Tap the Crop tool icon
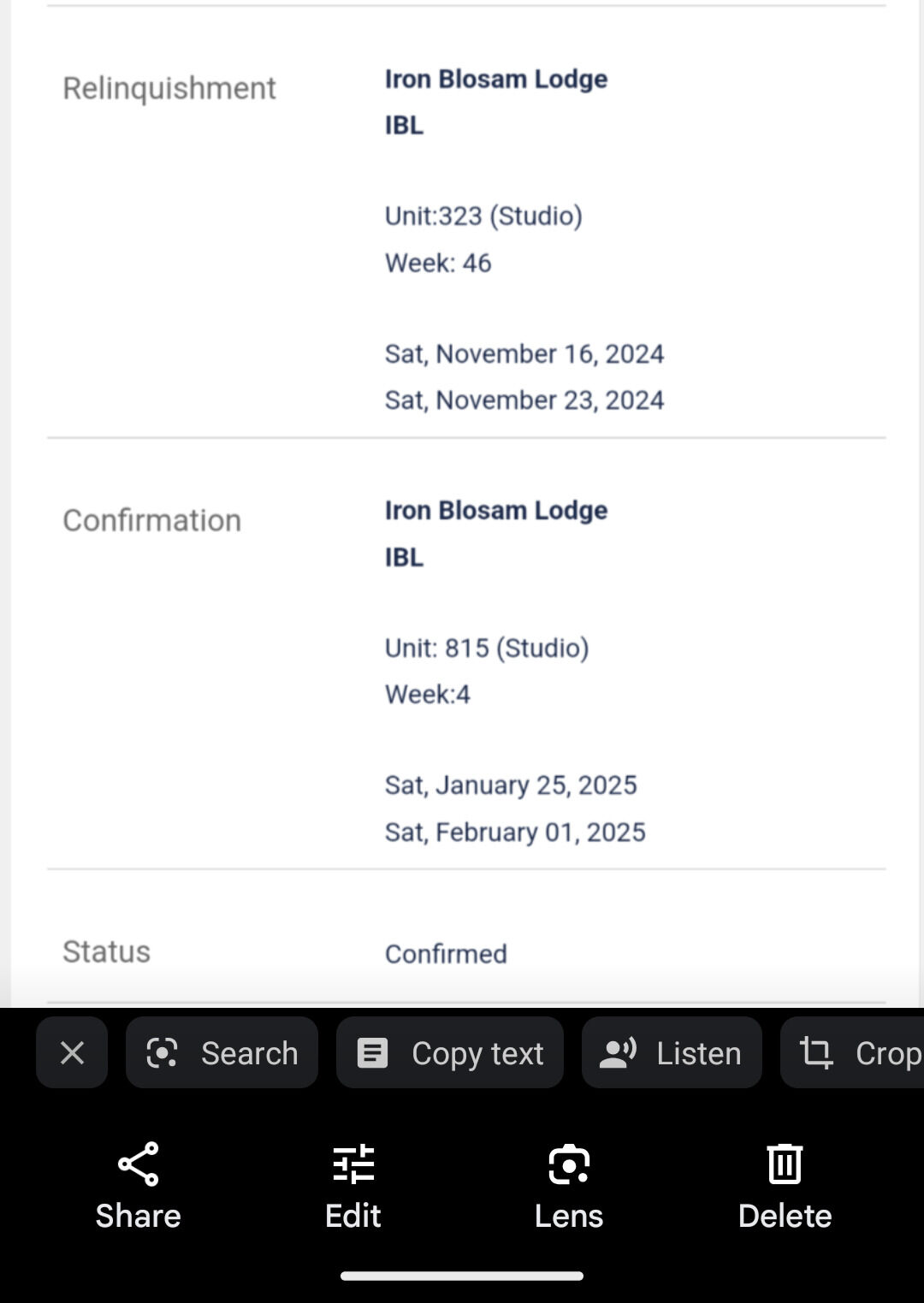Screen dimensions: 924x1303 [x=816, y=1052]
